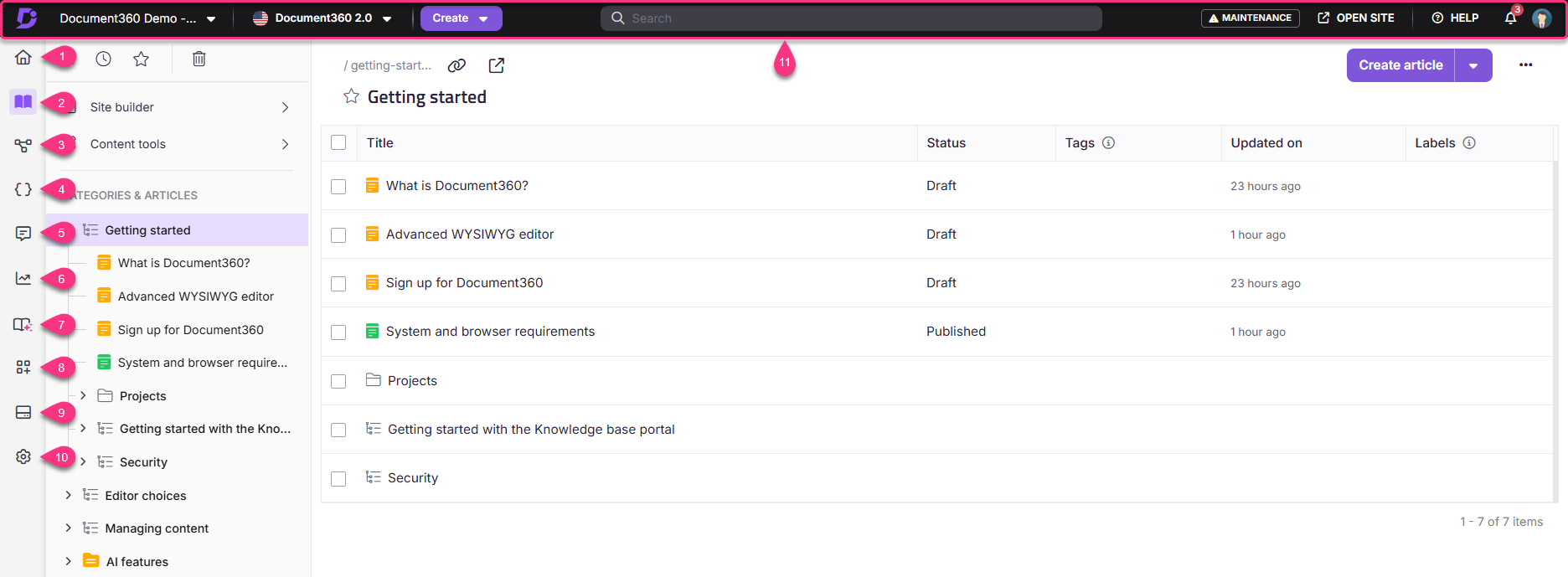Open the Create article dropdown arrow
This screenshot has width=1568, height=577.
pyautogui.click(x=1473, y=65)
